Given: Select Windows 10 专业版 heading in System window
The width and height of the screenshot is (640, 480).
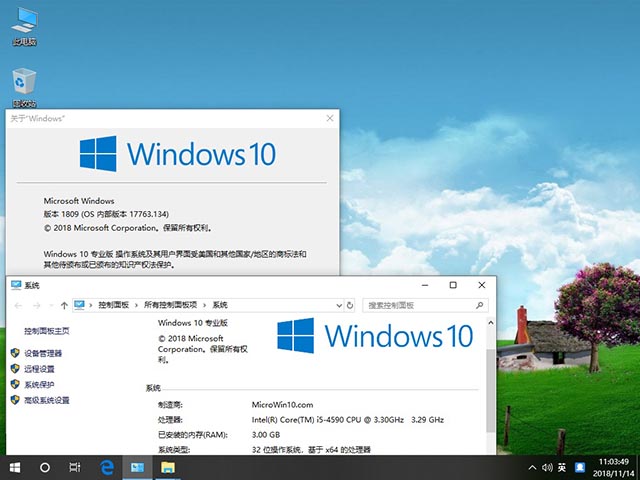Looking at the screenshot, I should point(193,323).
